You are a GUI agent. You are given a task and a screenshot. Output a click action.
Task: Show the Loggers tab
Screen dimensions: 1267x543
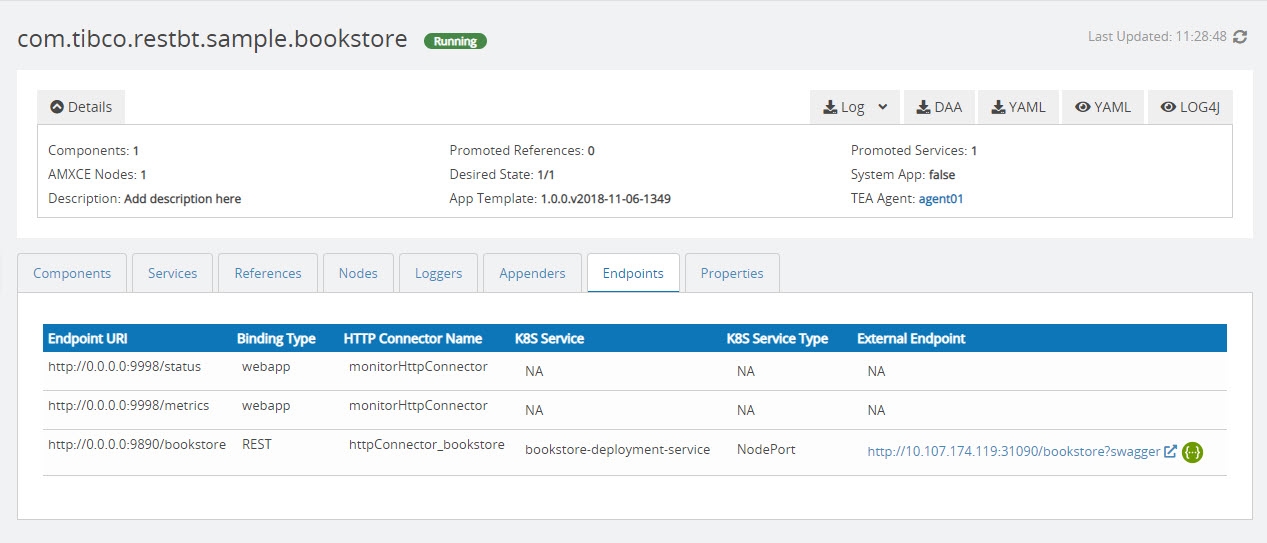point(438,273)
